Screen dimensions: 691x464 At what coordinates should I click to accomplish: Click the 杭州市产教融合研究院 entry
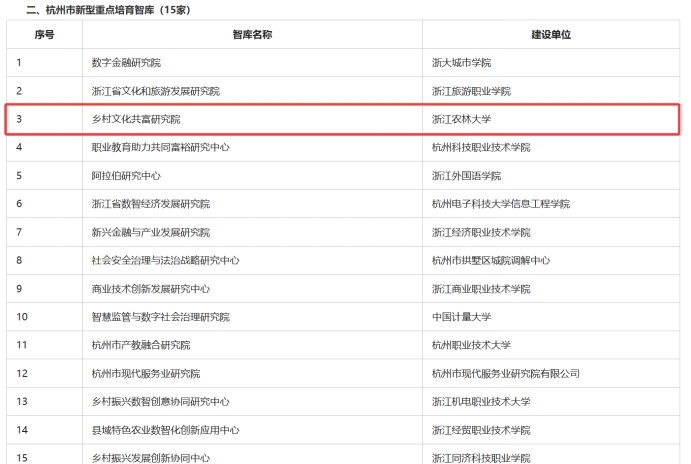[x=140, y=345]
